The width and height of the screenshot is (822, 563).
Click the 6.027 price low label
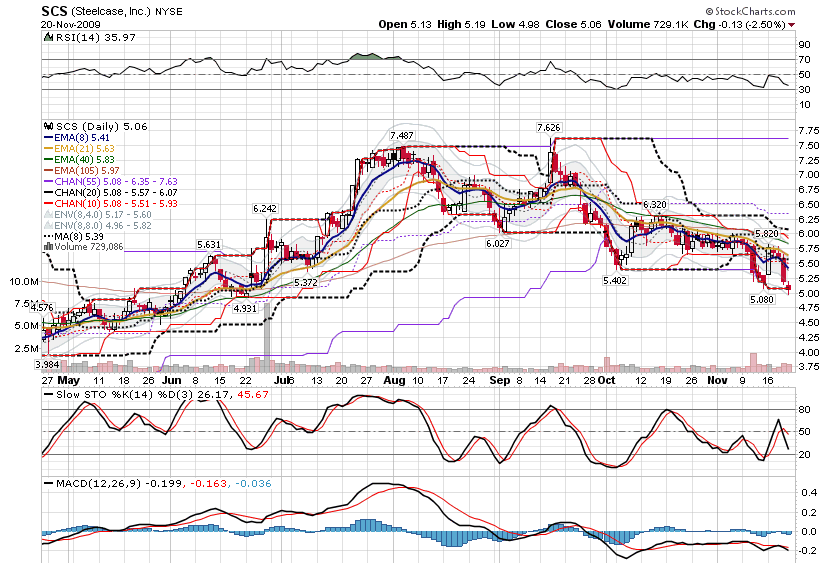[497, 243]
